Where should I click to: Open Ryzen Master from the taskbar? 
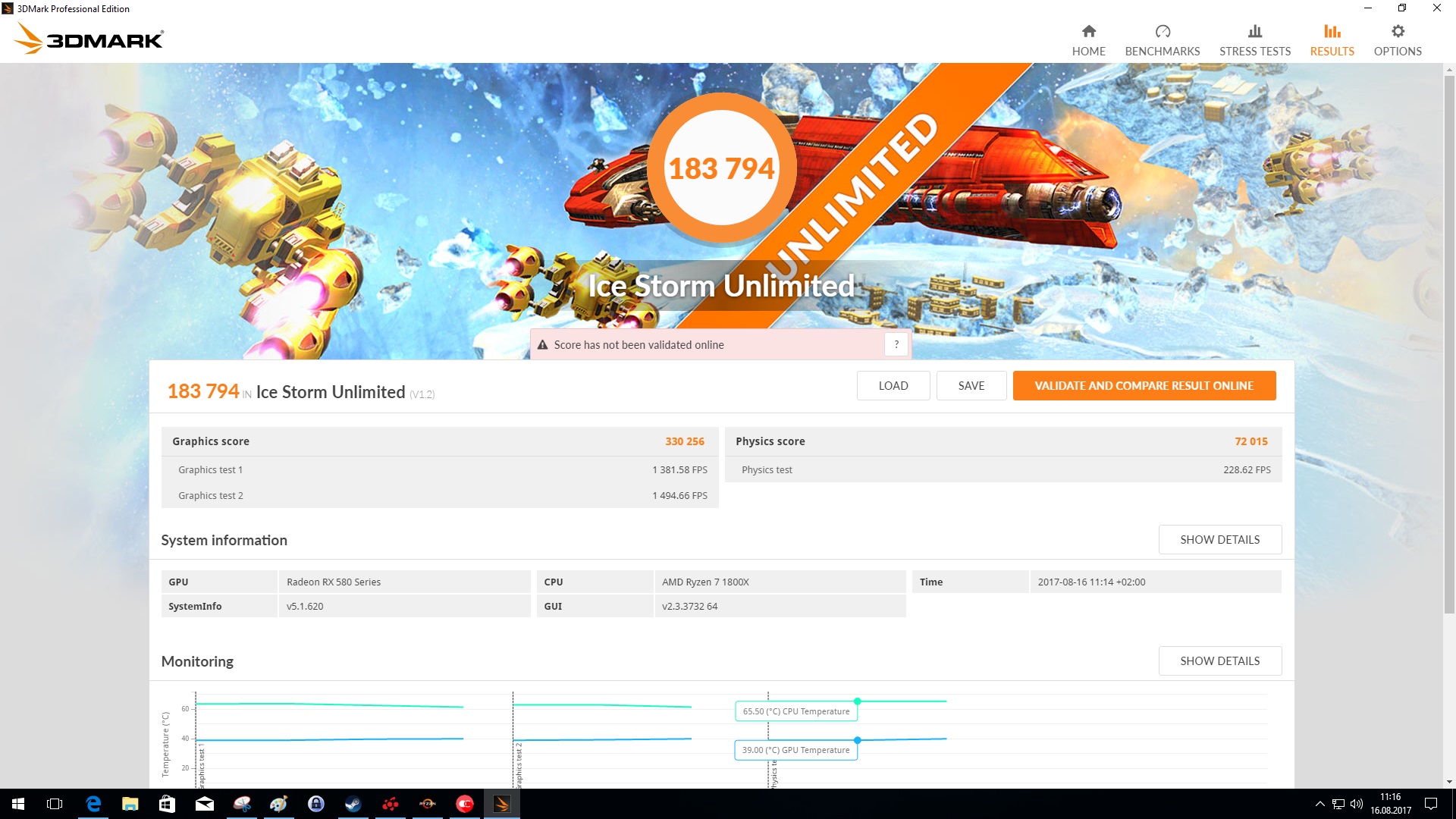pyautogui.click(x=428, y=804)
